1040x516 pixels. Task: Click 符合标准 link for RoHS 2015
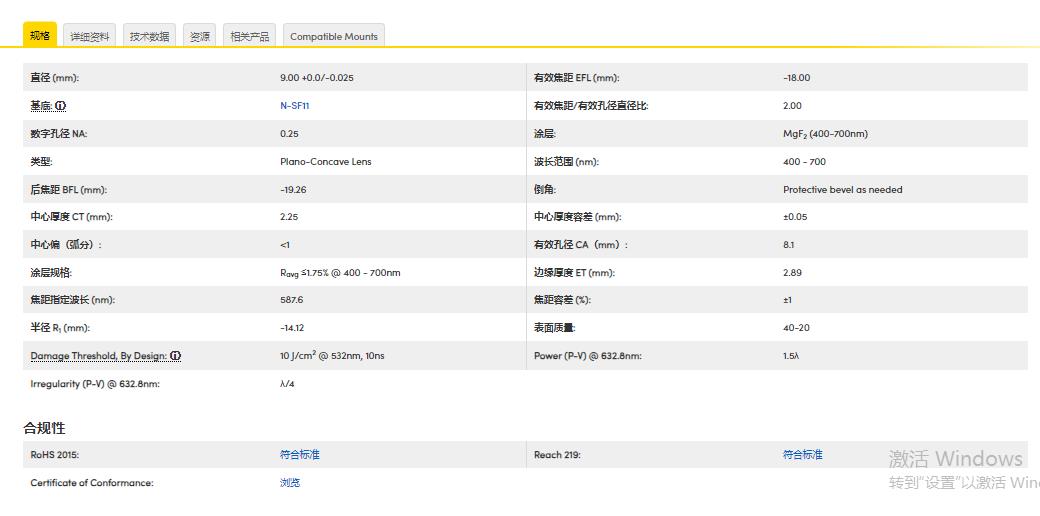(299, 455)
